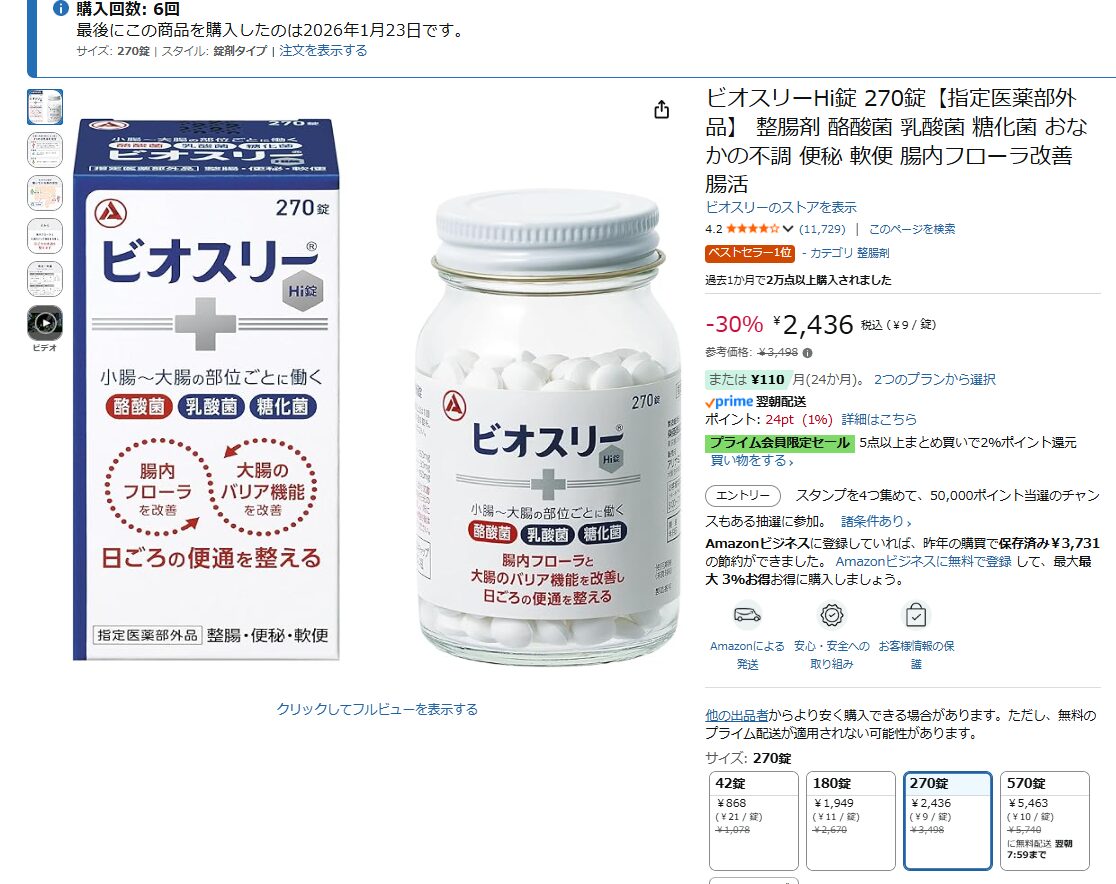Click the info icon beside reference price
The image size is (1116, 884).
(x=807, y=352)
